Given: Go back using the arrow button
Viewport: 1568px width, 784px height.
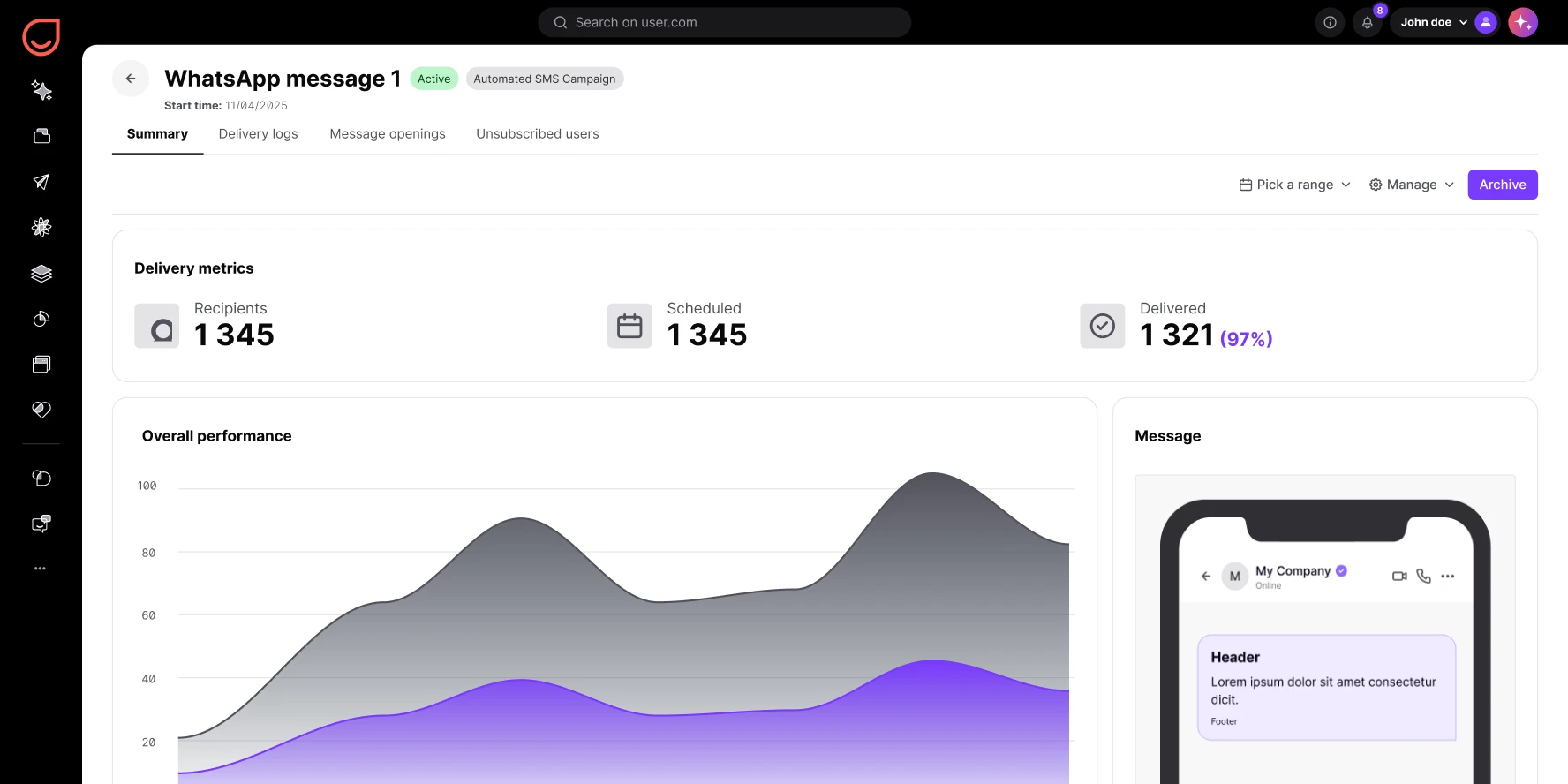Looking at the screenshot, I should click(131, 79).
